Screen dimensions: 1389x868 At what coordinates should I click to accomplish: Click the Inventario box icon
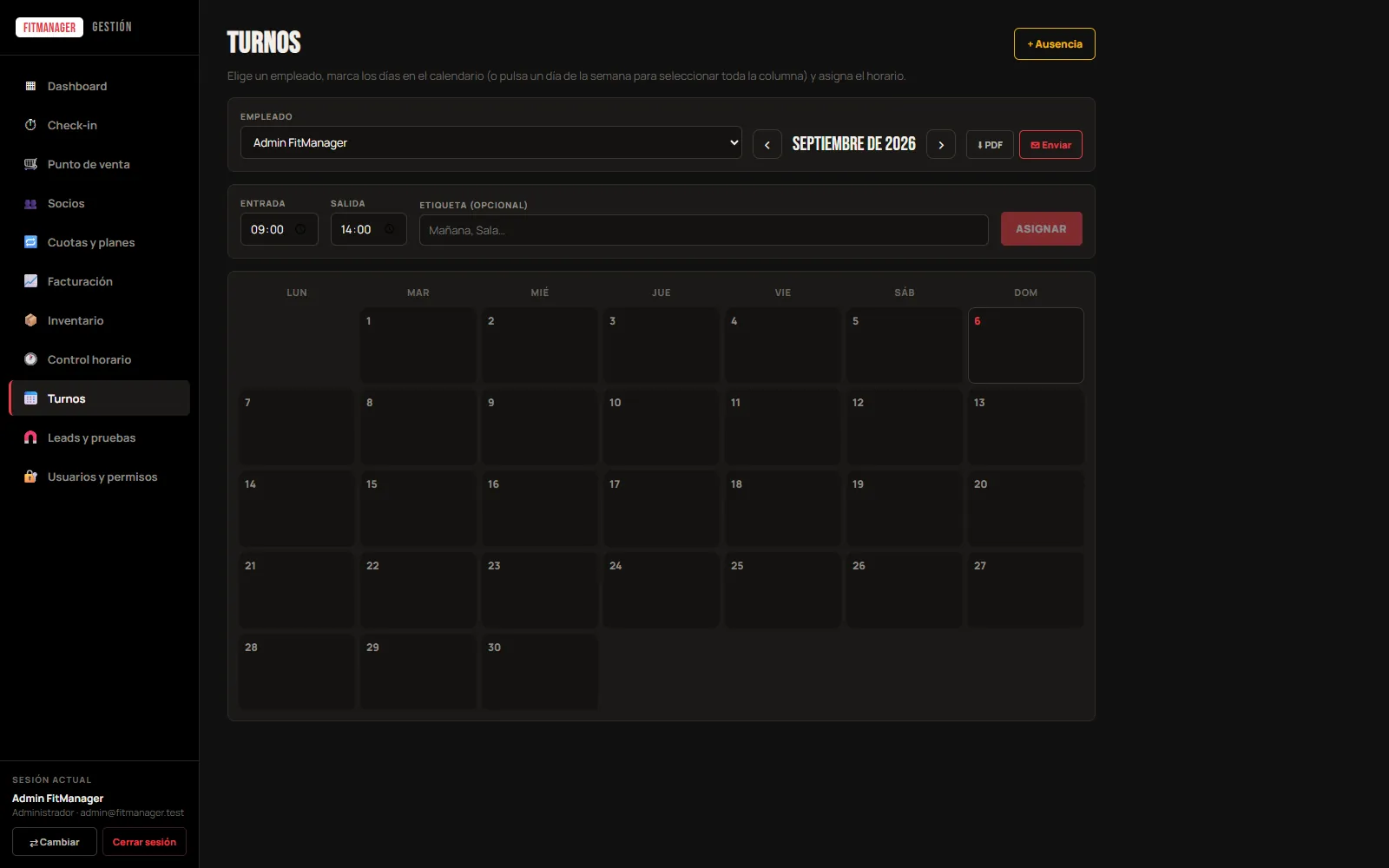pos(30,320)
